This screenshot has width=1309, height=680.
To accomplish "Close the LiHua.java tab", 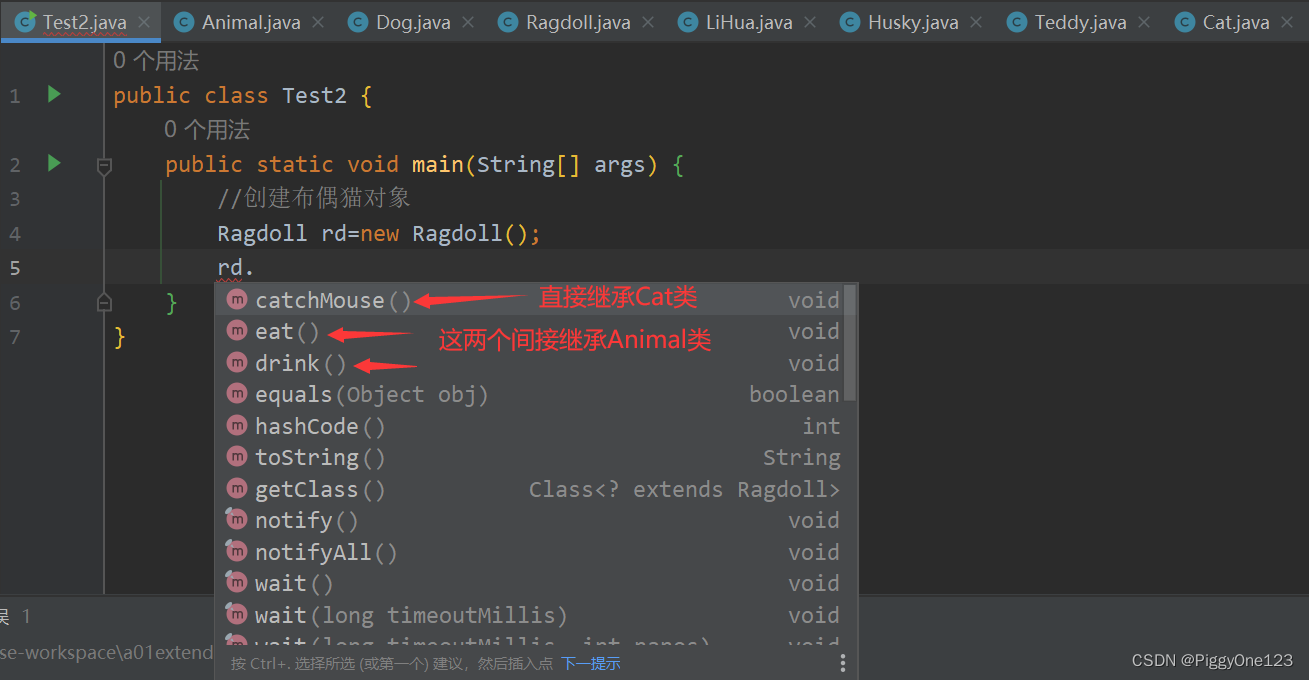I will click(810, 22).
